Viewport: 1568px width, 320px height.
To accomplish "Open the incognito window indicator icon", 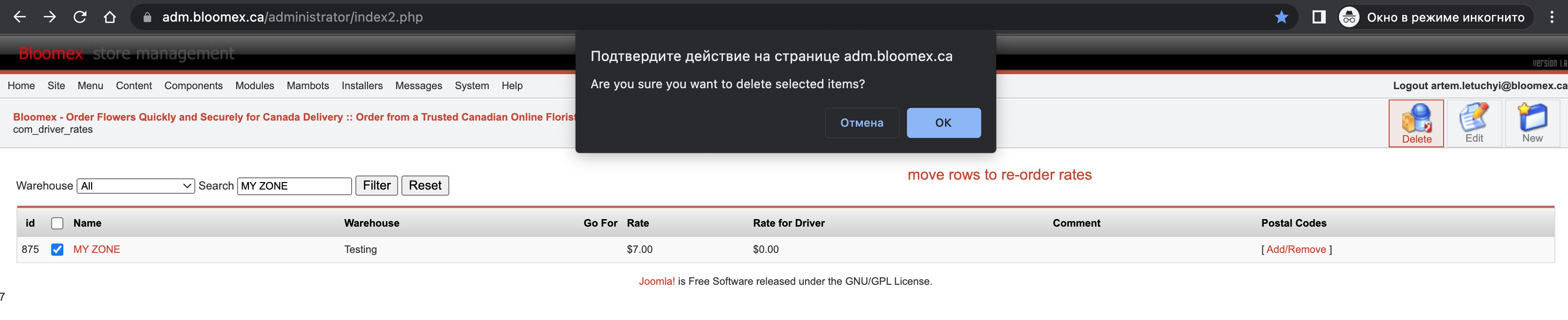I will [1349, 17].
